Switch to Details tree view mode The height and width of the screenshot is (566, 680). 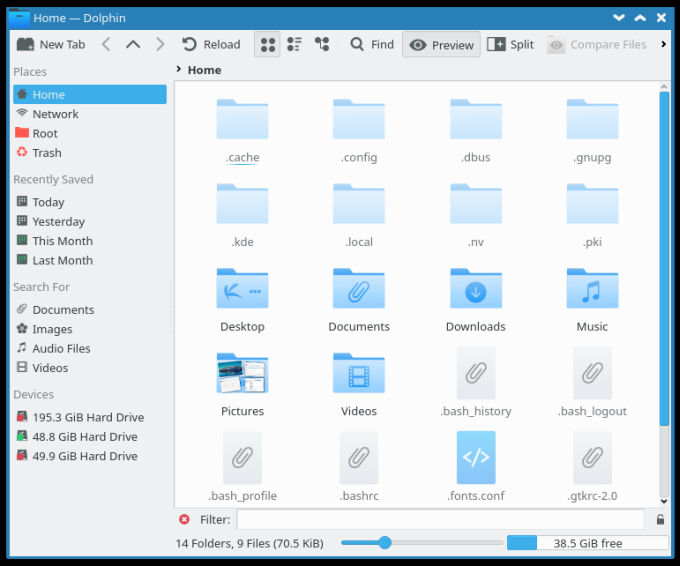tap(321, 44)
